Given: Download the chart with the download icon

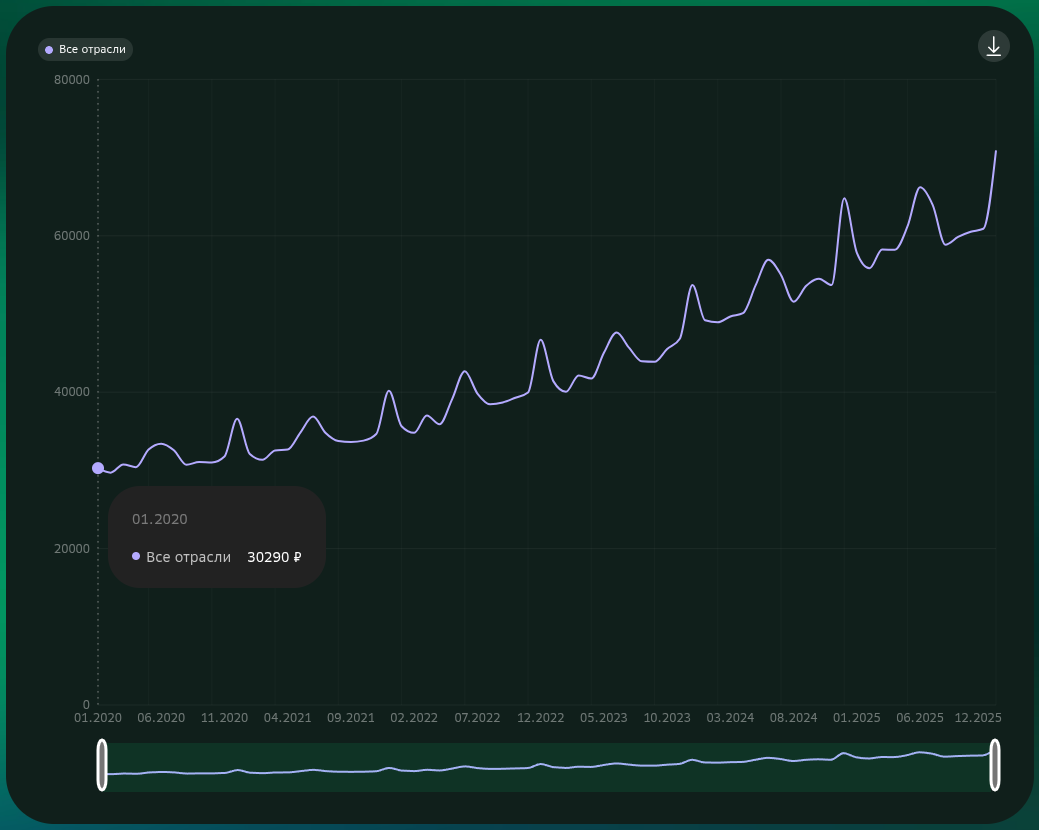Looking at the screenshot, I should (x=993, y=46).
